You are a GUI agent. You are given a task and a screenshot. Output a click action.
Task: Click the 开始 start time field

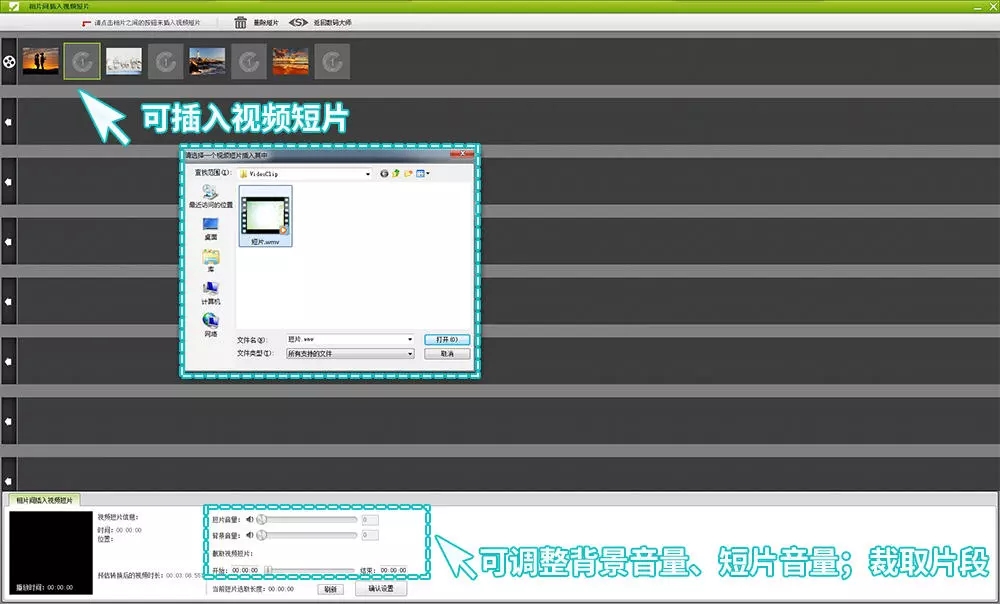point(245,570)
